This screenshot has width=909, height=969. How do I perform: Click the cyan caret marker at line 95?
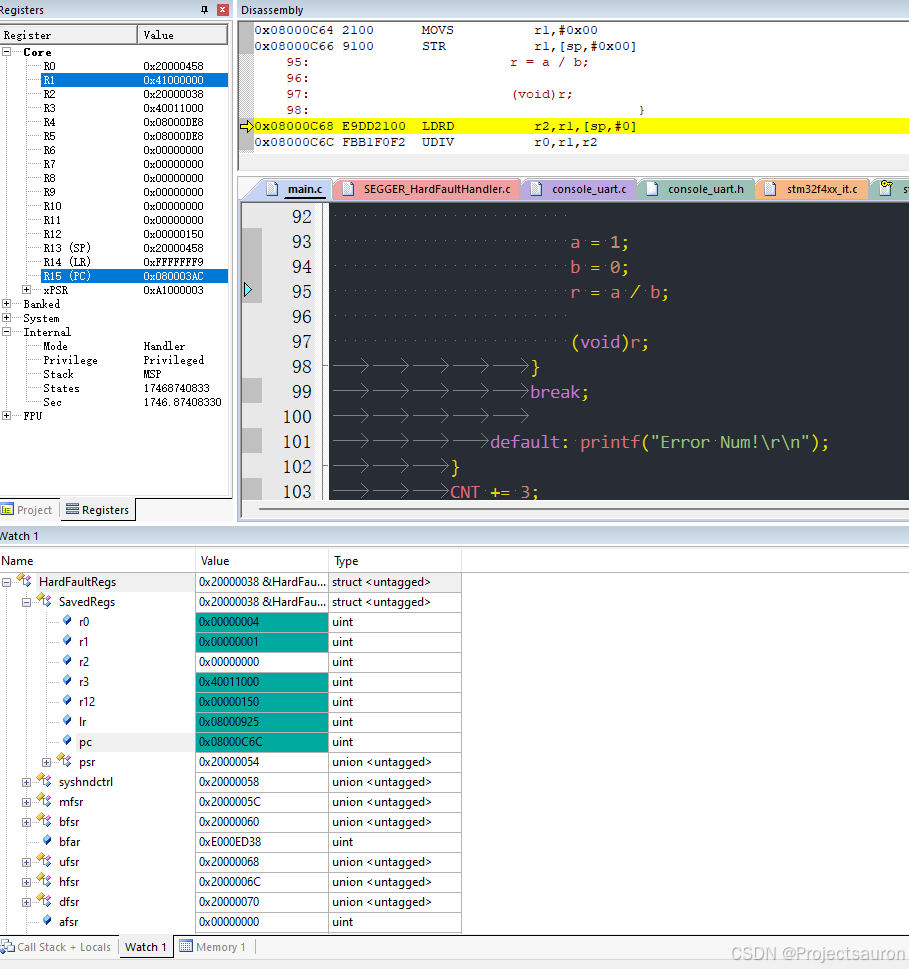[x=248, y=291]
